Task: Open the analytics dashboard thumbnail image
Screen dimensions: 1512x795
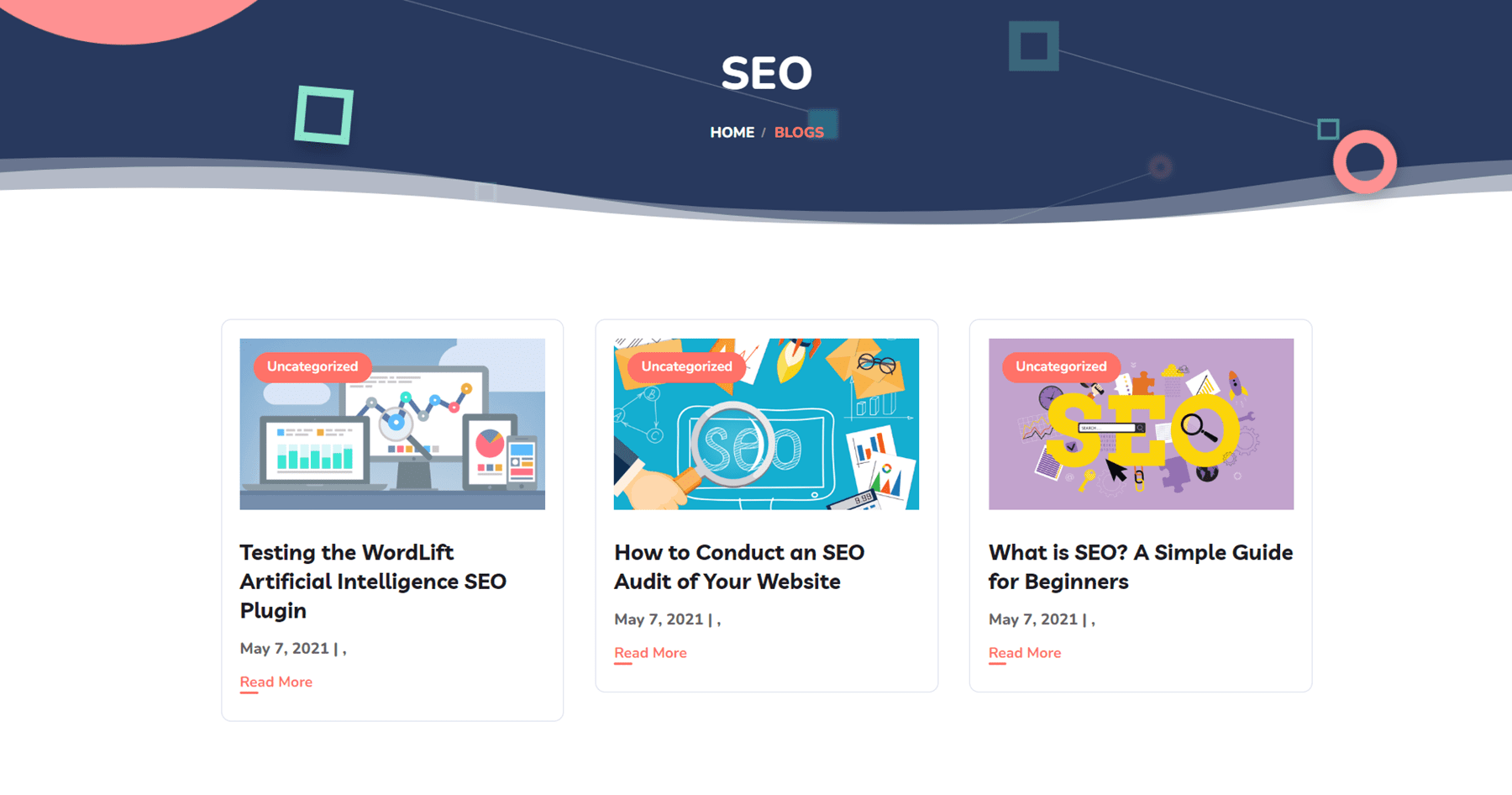Action: tap(391, 424)
